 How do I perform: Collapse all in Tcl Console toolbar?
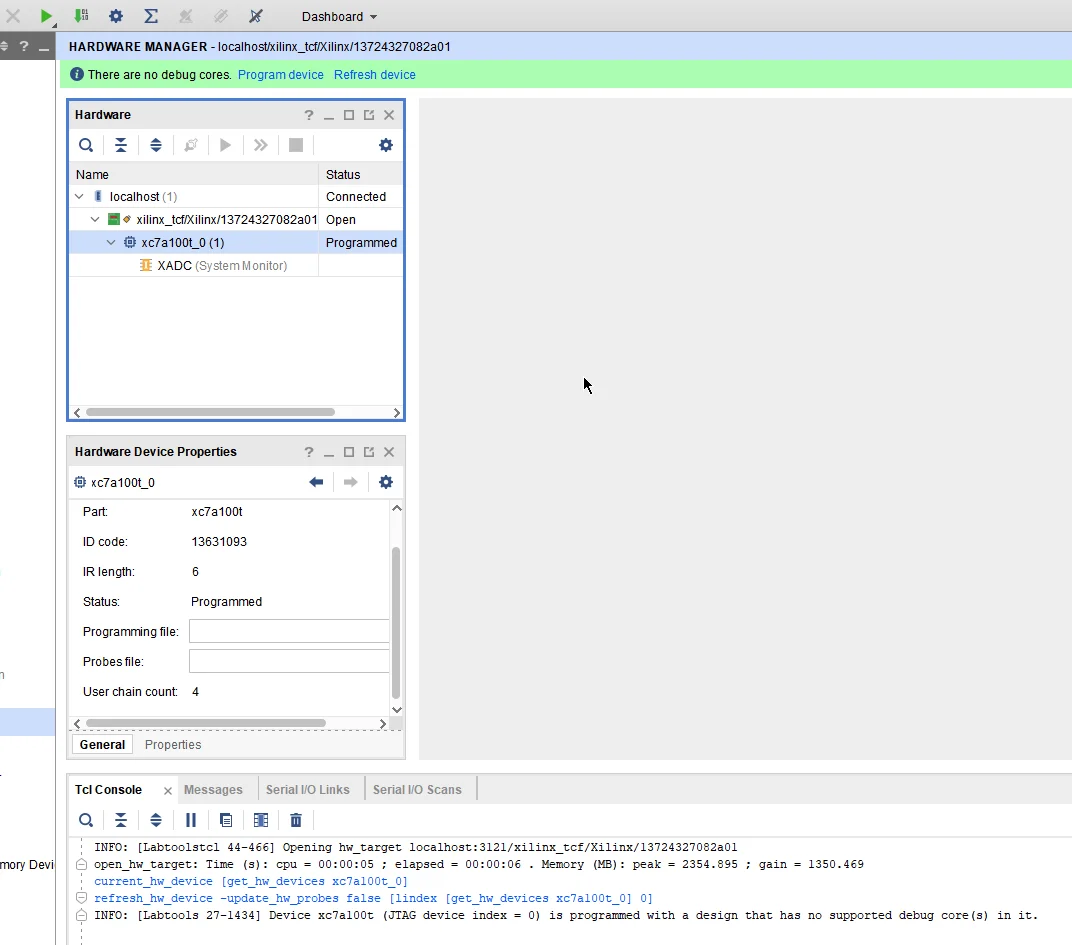(x=121, y=820)
